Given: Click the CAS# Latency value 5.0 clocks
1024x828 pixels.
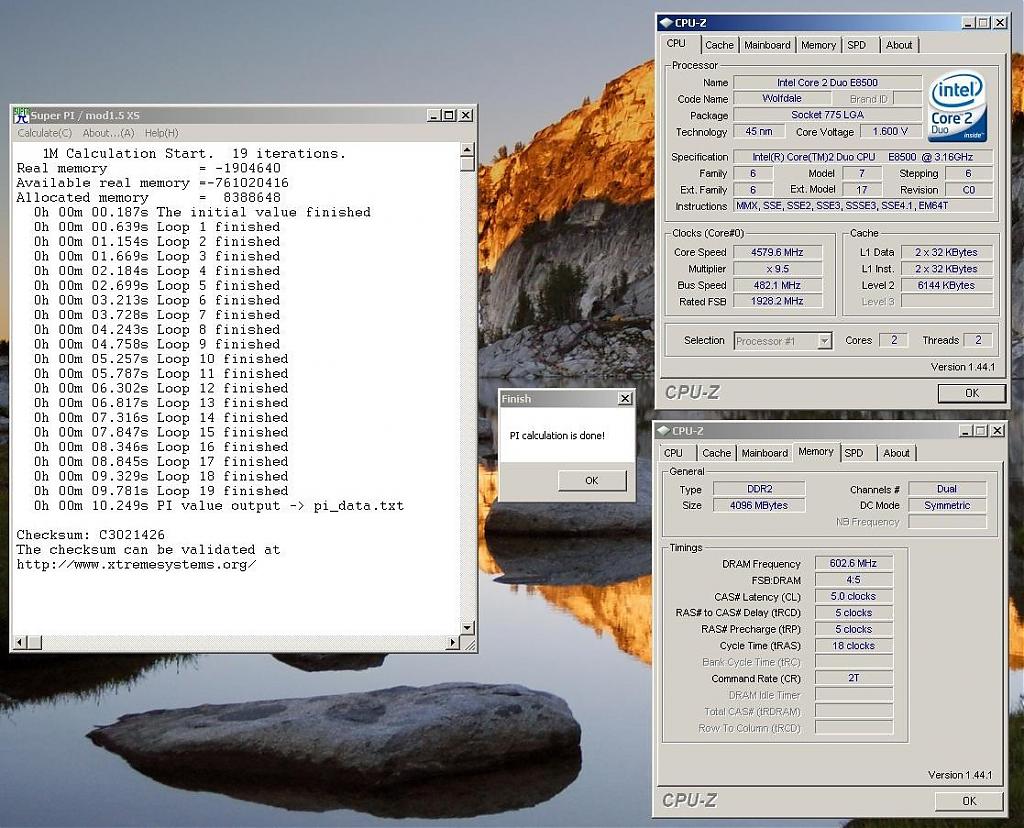Looking at the screenshot, I should 854,596.
